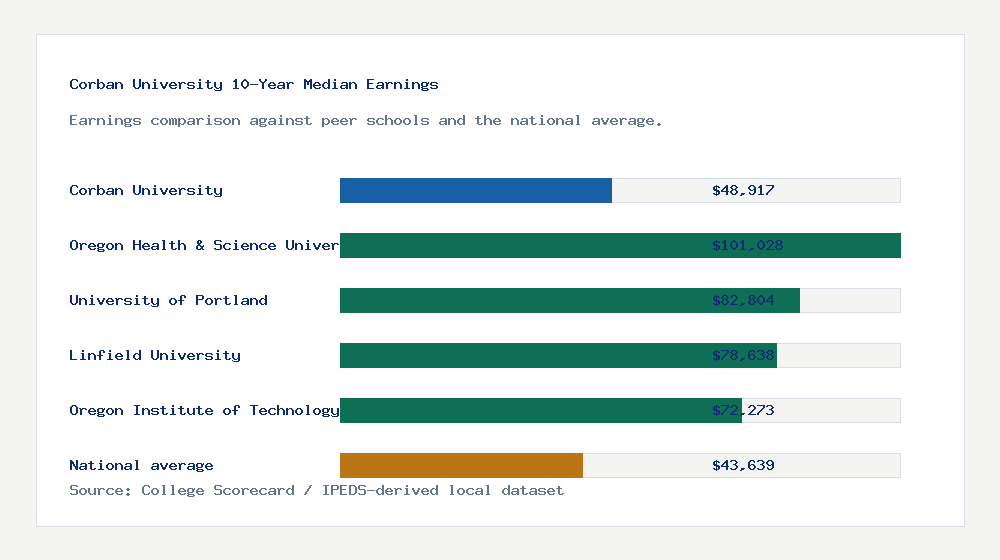
Task: Select the Corban University row label
Action: 146,190
